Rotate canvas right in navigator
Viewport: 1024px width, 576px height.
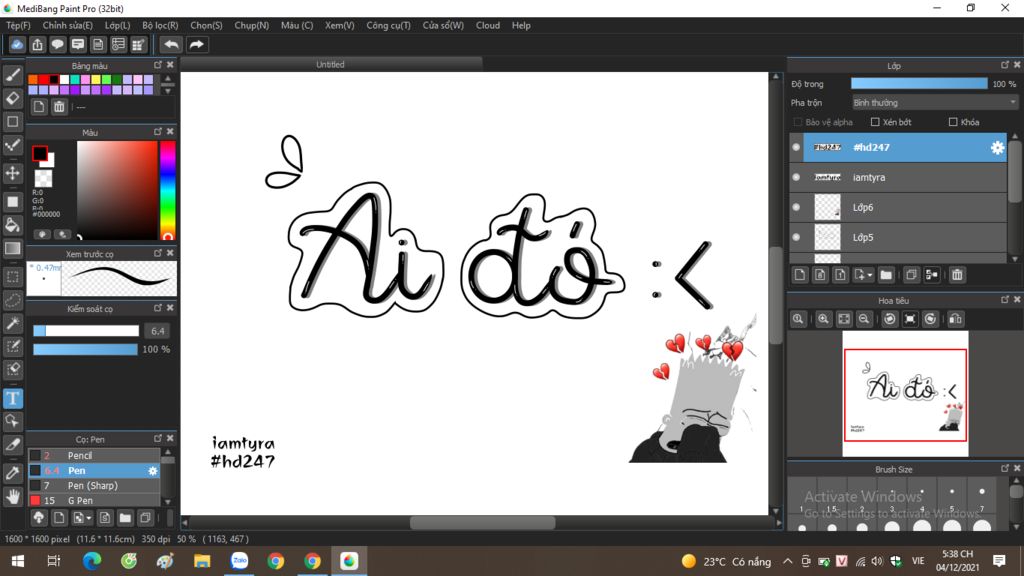930,319
